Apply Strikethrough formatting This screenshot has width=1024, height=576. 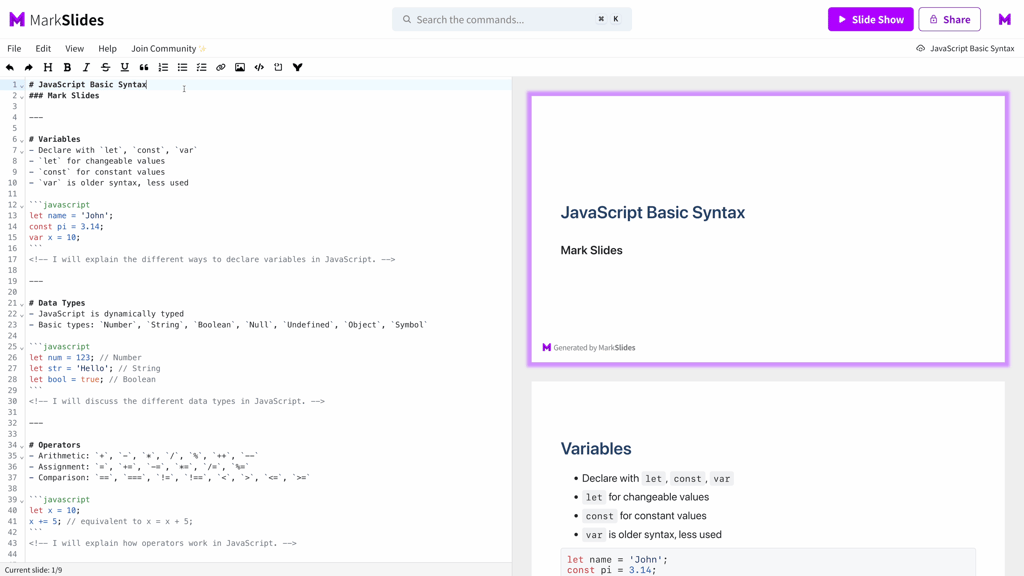105,67
